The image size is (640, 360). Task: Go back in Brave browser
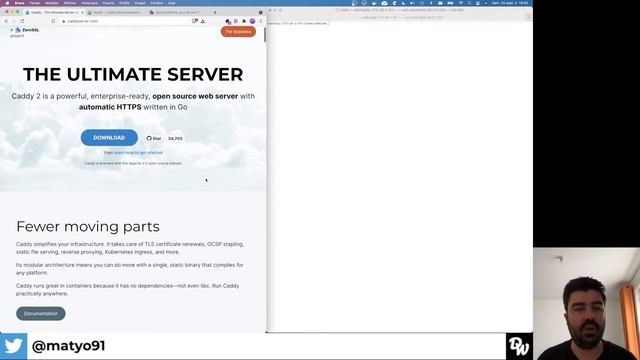6,21
